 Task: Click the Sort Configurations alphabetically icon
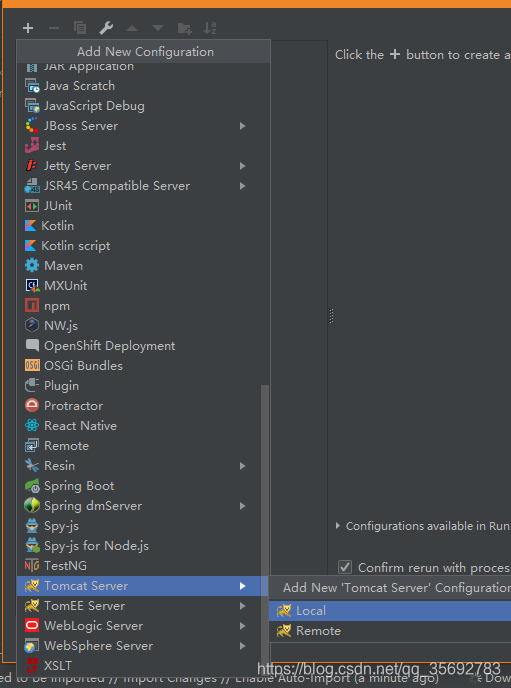click(x=210, y=28)
